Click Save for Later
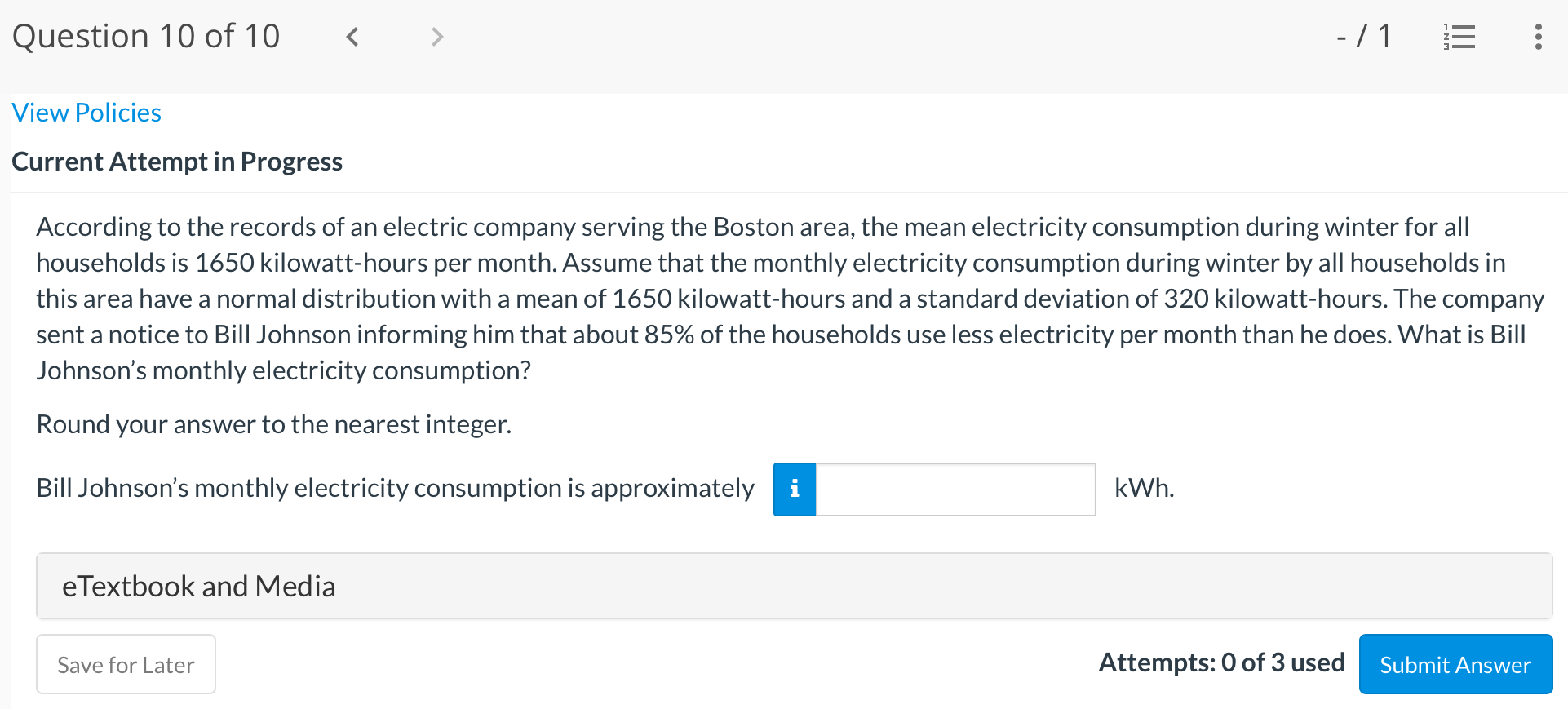The height and width of the screenshot is (709, 1568). point(125,664)
